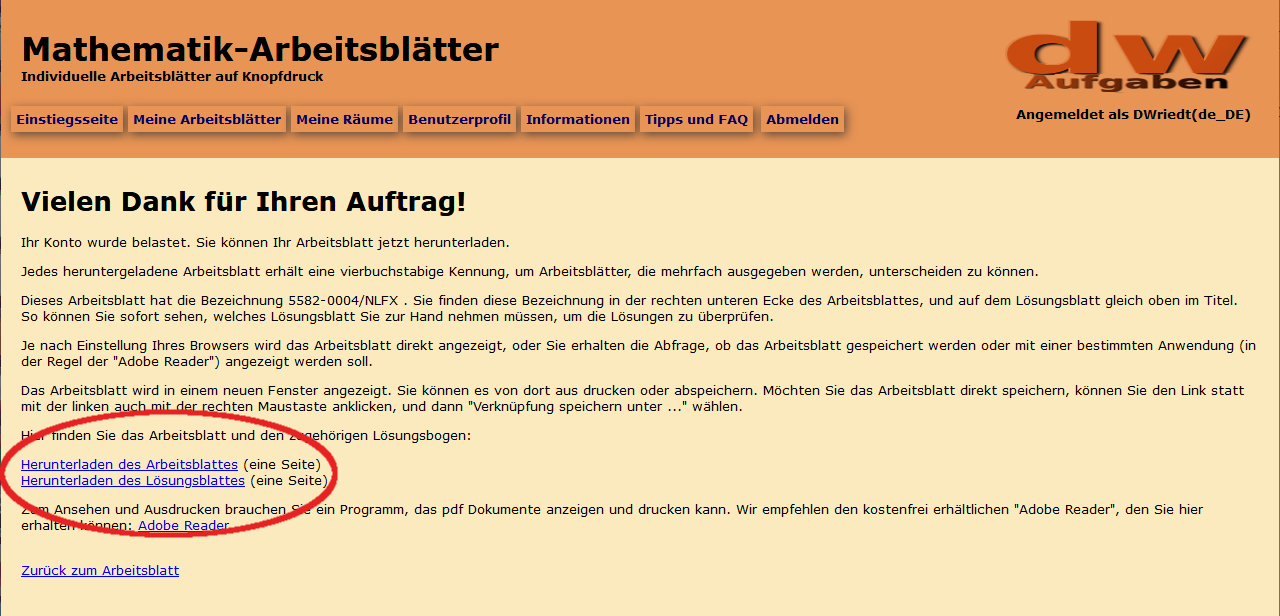Open the Informationen menu item

point(578,119)
